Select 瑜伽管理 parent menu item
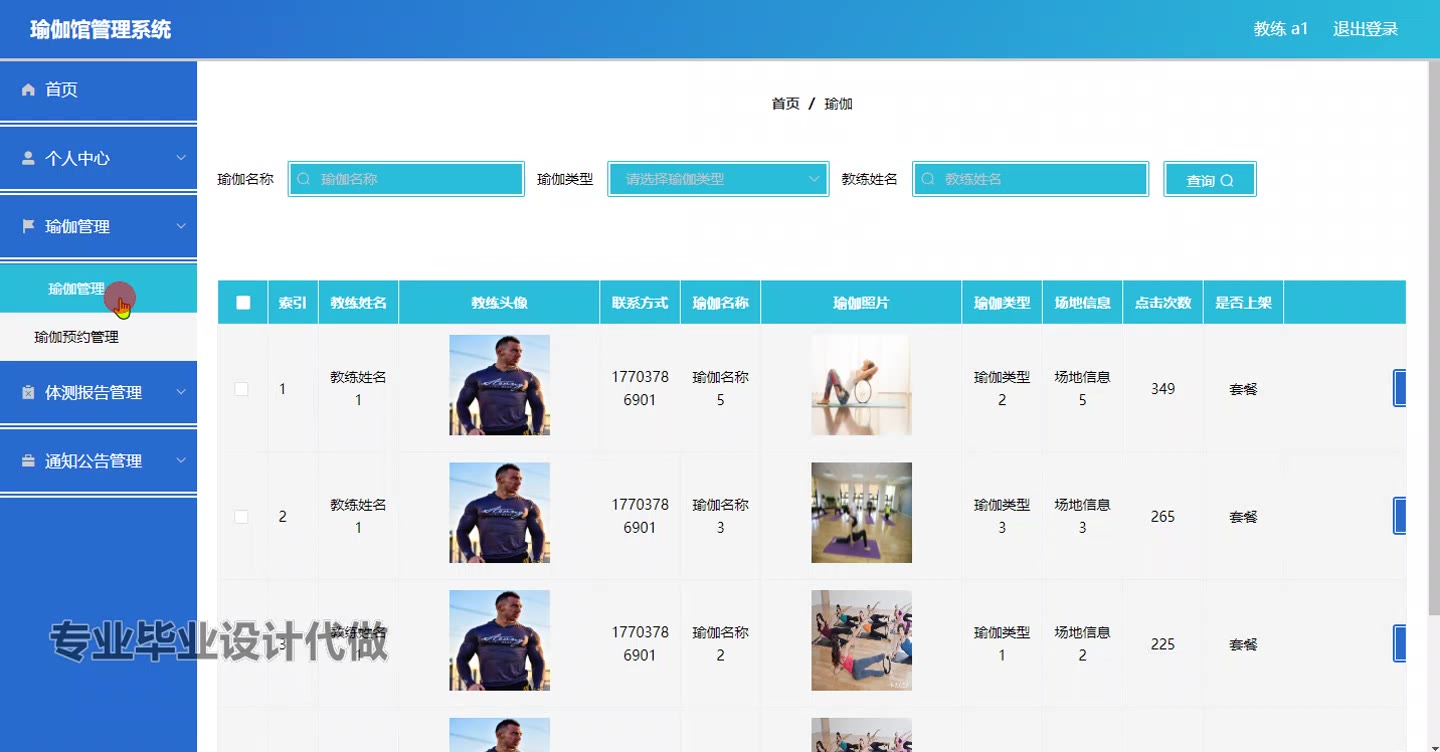Viewport: 1440px width, 752px height. tap(98, 227)
